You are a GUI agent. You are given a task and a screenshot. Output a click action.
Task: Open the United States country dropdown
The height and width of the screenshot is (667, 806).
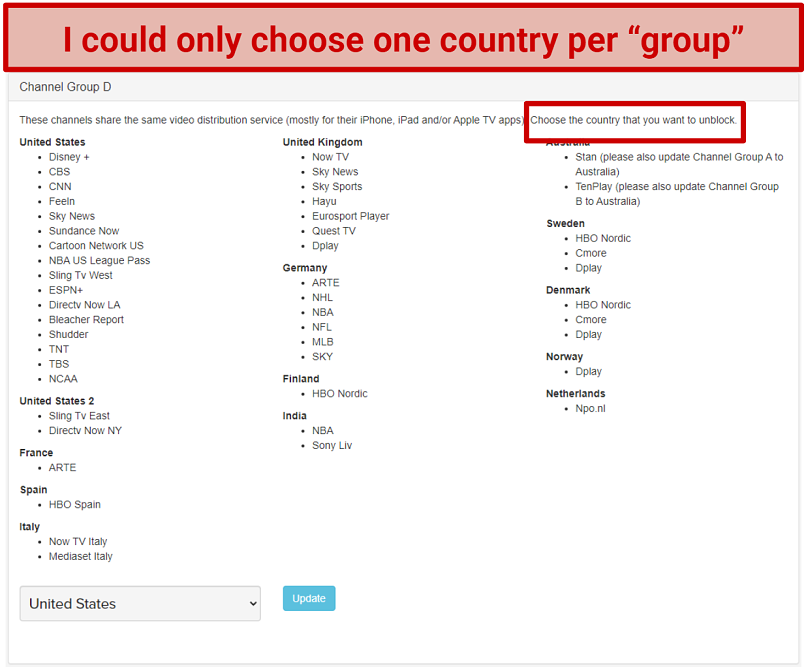140,603
